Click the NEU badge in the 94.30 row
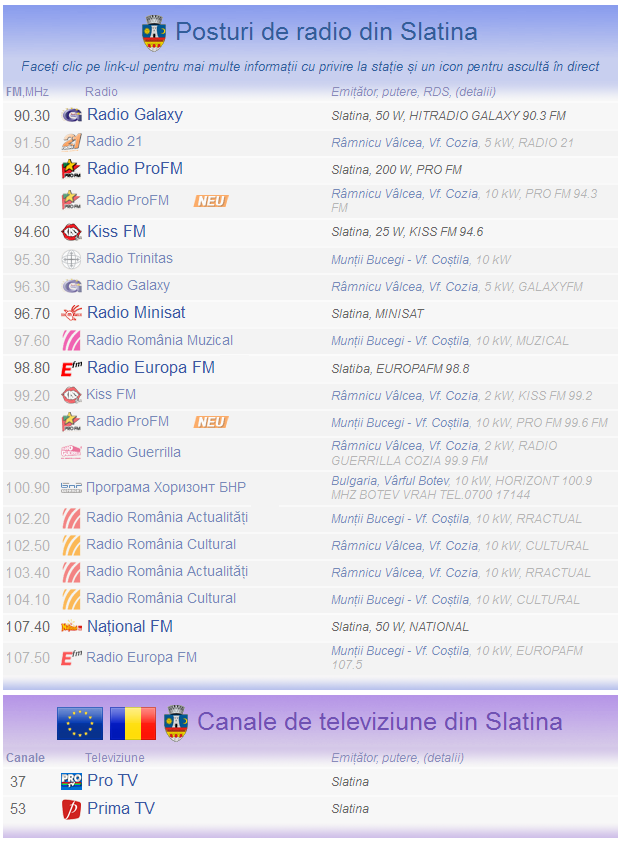The image size is (623, 843). tap(211, 201)
